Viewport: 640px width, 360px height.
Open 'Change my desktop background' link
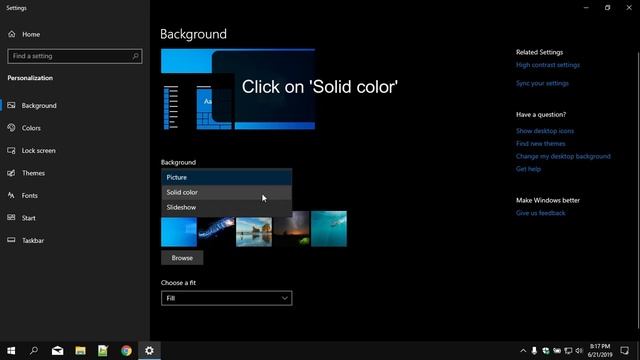coord(563,156)
